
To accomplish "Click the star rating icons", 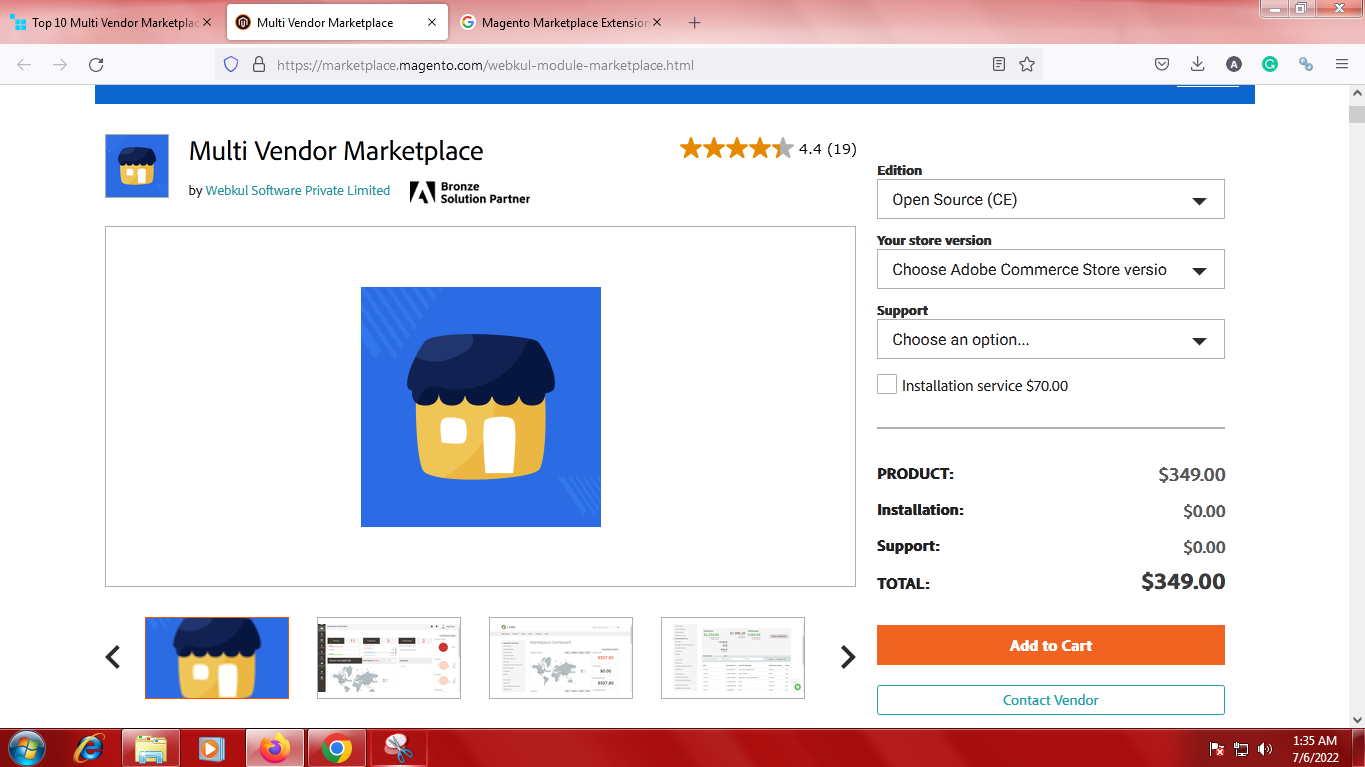I will tap(736, 149).
